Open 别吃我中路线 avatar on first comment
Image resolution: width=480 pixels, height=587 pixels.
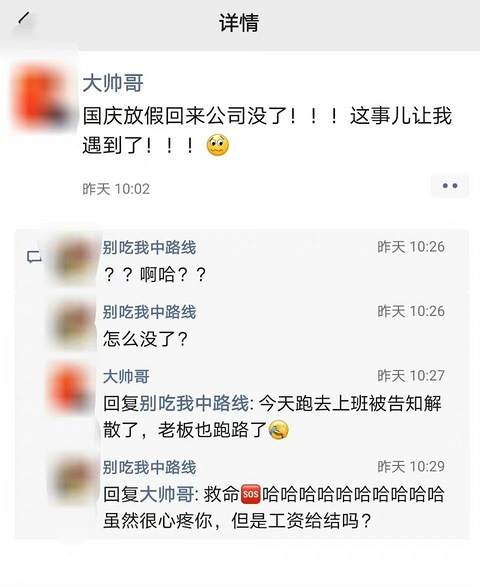pos(73,259)
